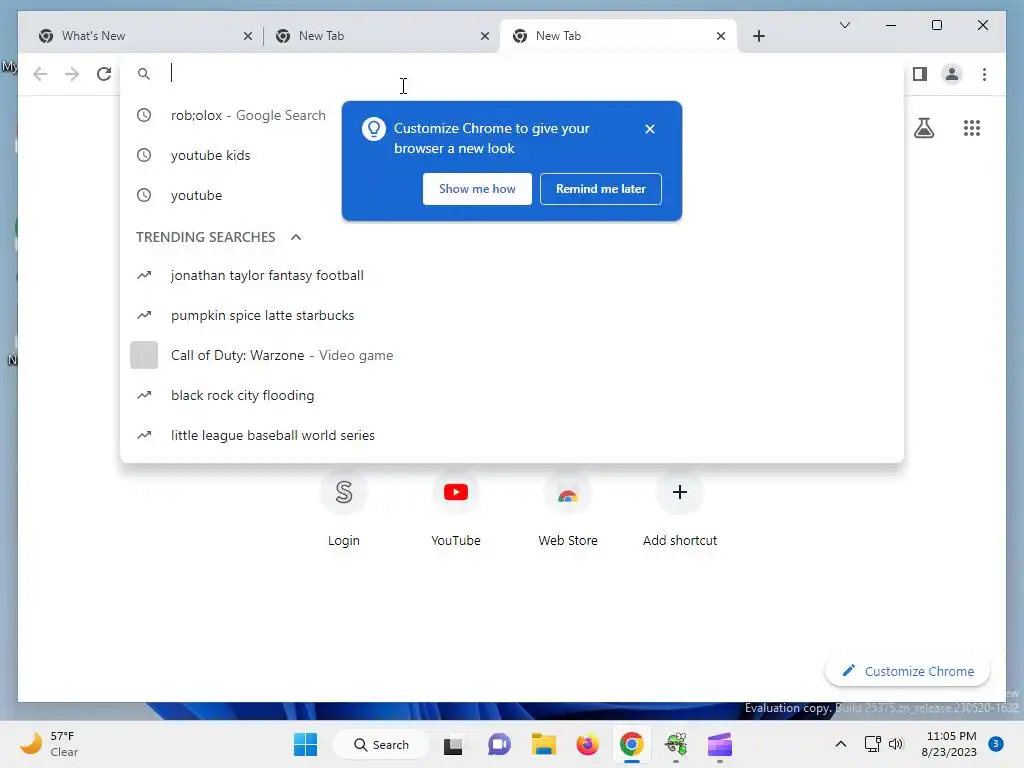This screenshot has width=1024, height=768.
Task: Select little league baseball world series
Action: pos(512,434)
